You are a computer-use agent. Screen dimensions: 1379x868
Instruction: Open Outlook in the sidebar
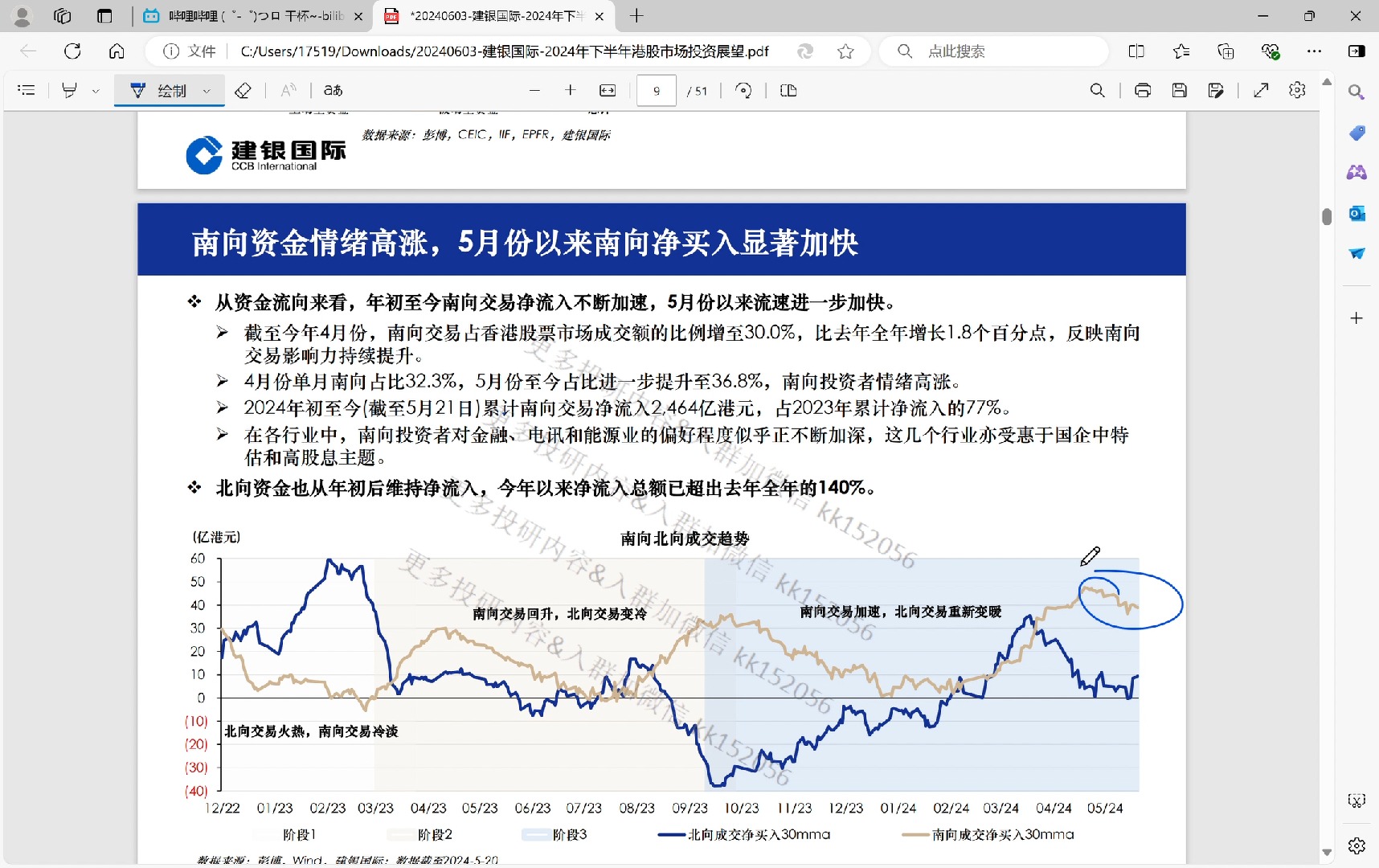(1356, 213)
